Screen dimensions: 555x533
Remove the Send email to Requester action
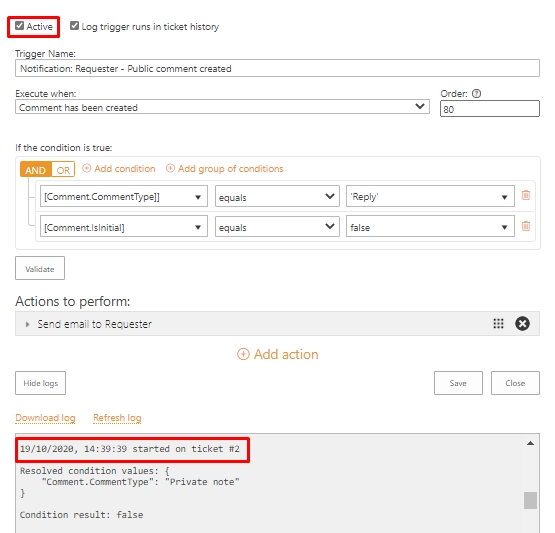click(522, 323)
